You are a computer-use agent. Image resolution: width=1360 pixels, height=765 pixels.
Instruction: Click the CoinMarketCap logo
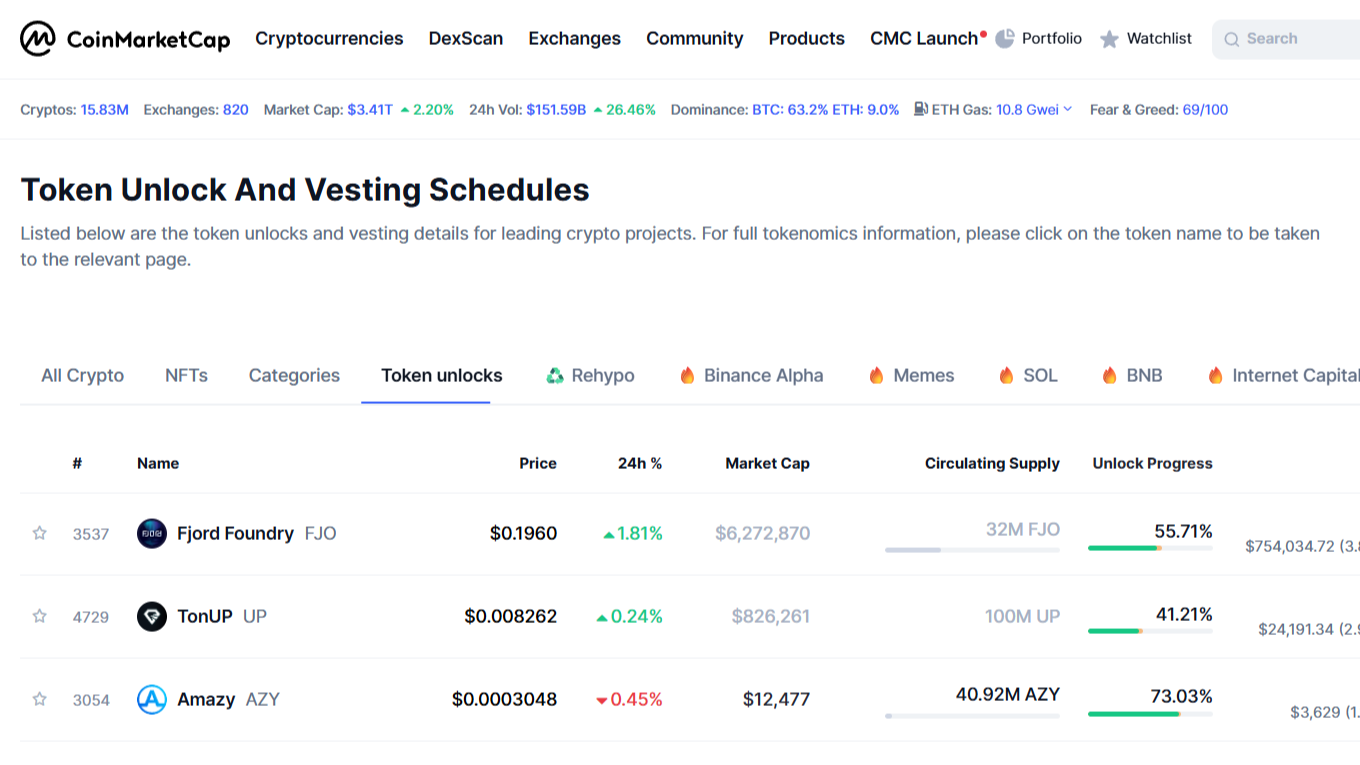(x=125, y=39)
